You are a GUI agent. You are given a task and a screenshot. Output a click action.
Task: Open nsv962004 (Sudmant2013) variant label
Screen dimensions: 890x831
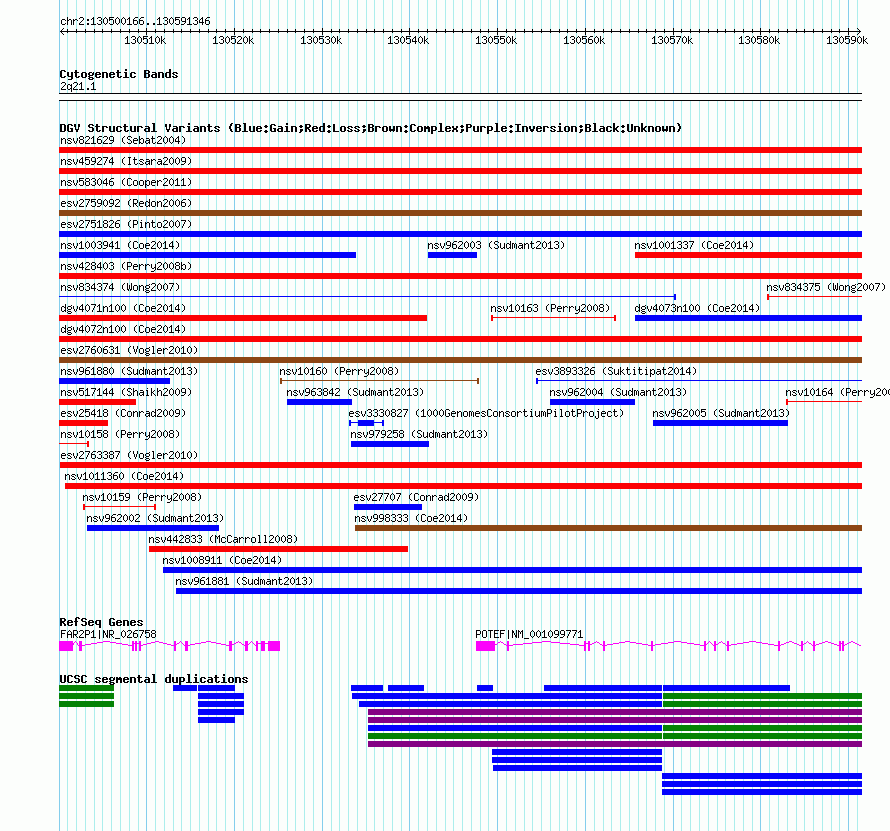click(x=618, y=392)
